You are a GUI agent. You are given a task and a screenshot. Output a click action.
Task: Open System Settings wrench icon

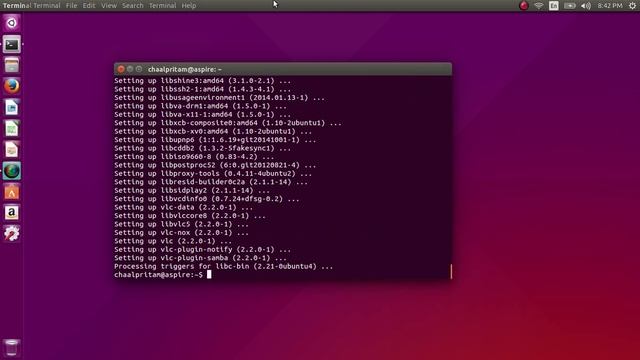click(x=11, y=234)
